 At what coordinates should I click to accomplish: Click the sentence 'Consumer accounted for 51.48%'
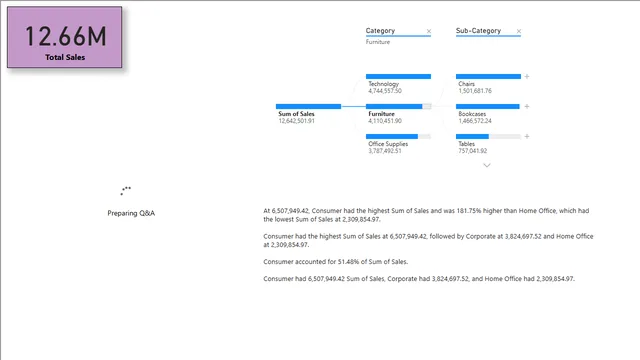click(336, 262)
